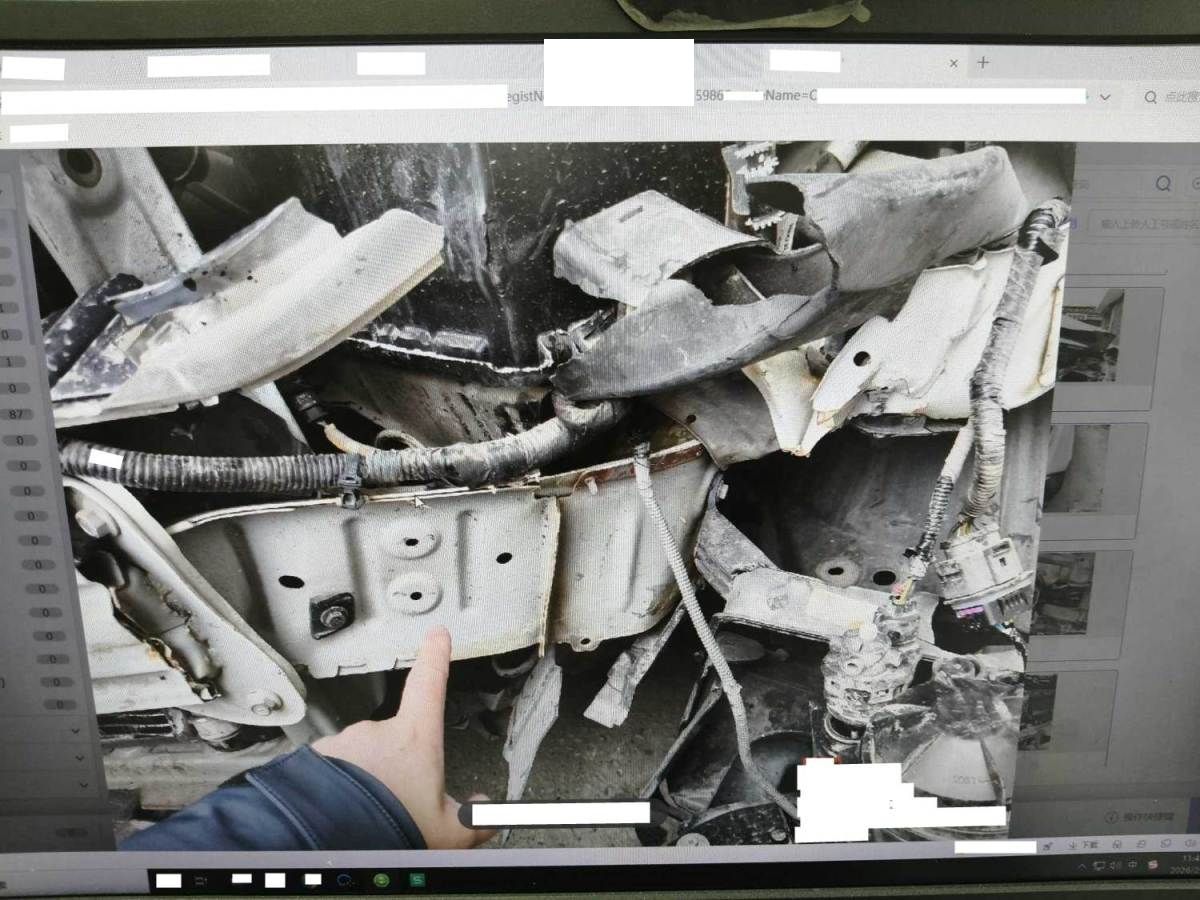The image size is (1200, 900).
Task: Click the search magnifier in right panel
Action: (1163, 184)
